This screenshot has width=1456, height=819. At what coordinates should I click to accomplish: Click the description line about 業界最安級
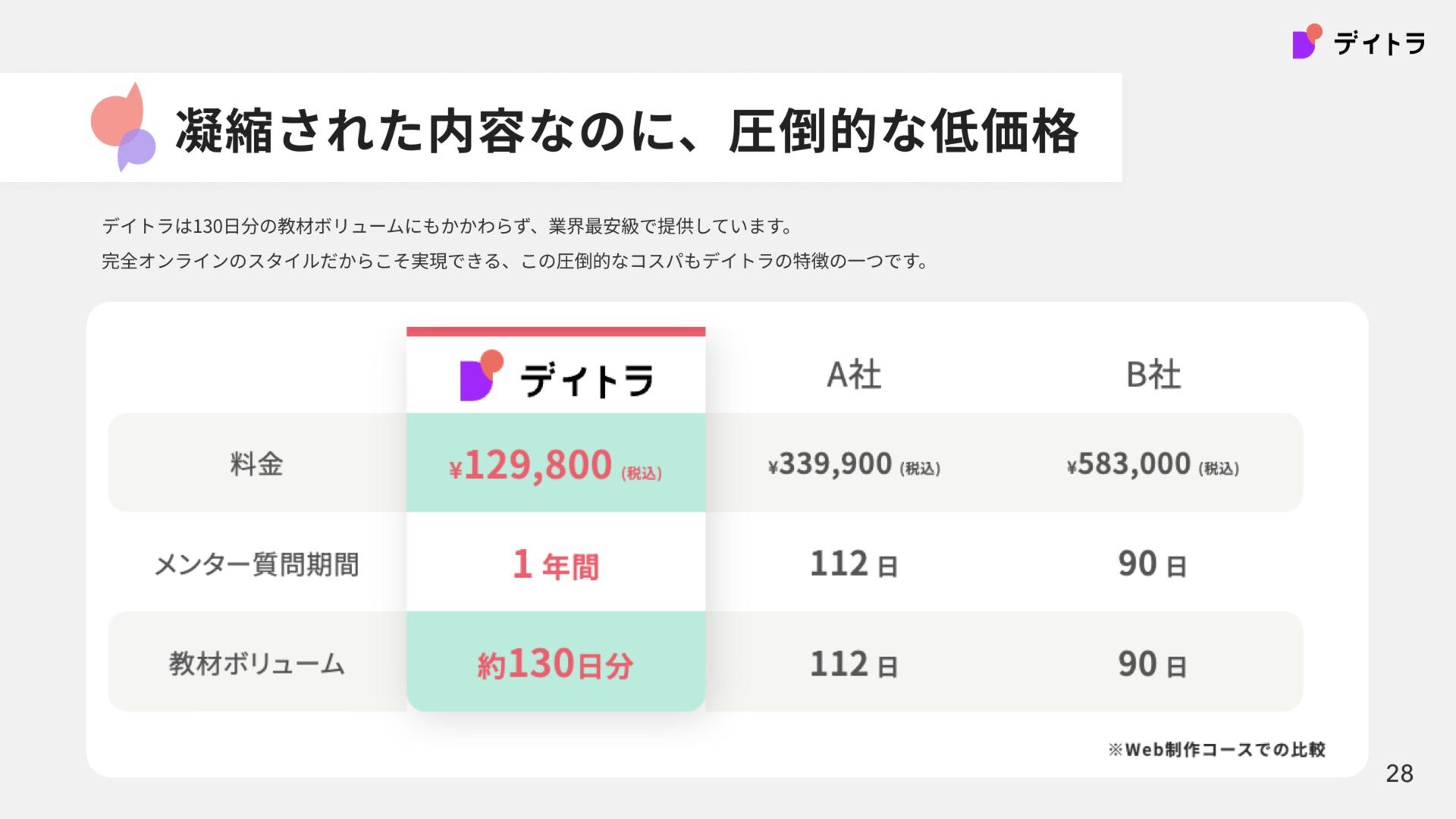447,226
